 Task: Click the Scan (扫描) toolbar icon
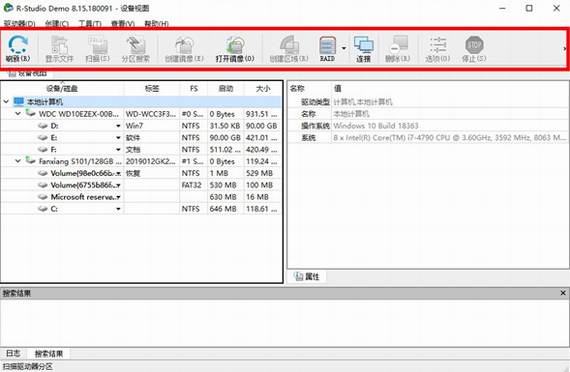[x=97, y=48]
